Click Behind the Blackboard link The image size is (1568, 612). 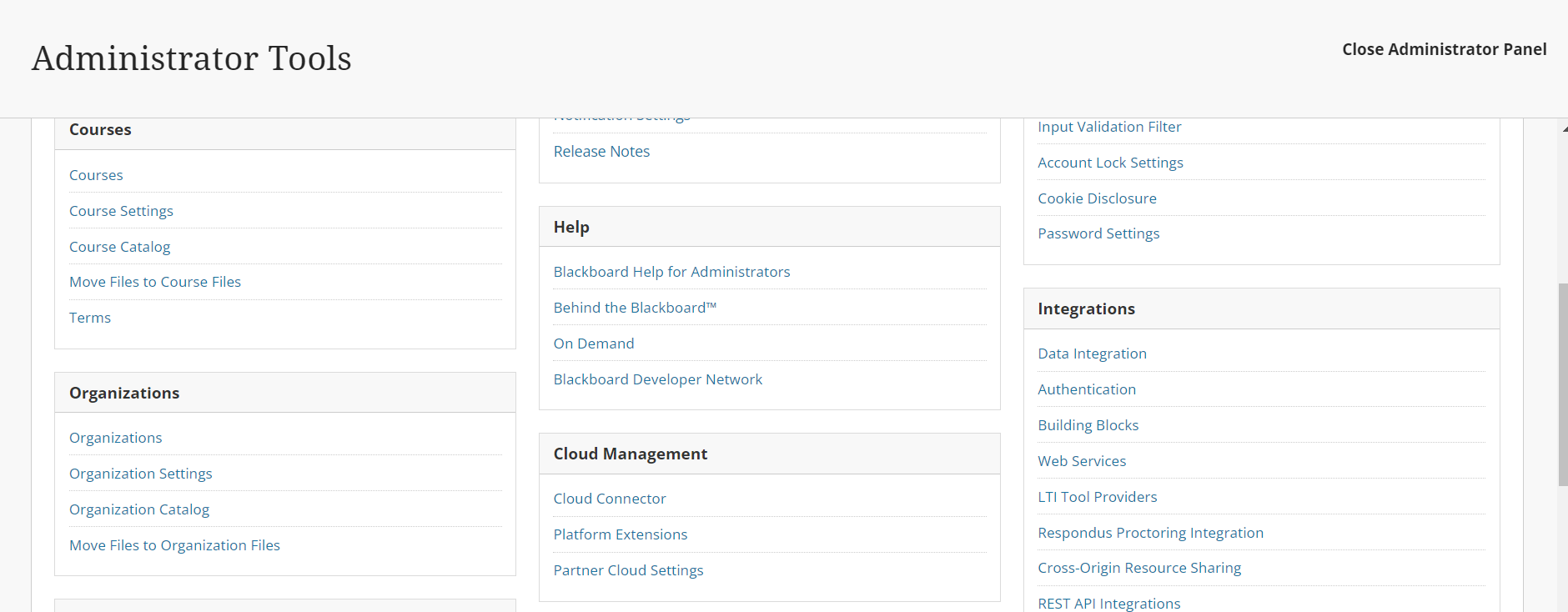(x=635, y=308)
